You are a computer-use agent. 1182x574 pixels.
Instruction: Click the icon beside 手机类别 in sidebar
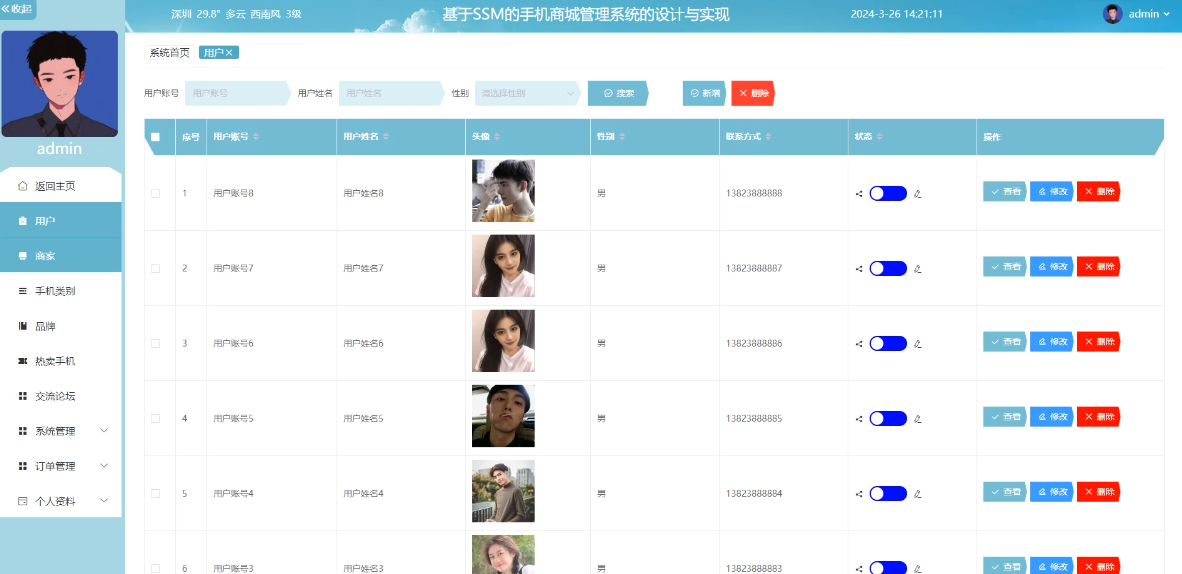(23, 291)
